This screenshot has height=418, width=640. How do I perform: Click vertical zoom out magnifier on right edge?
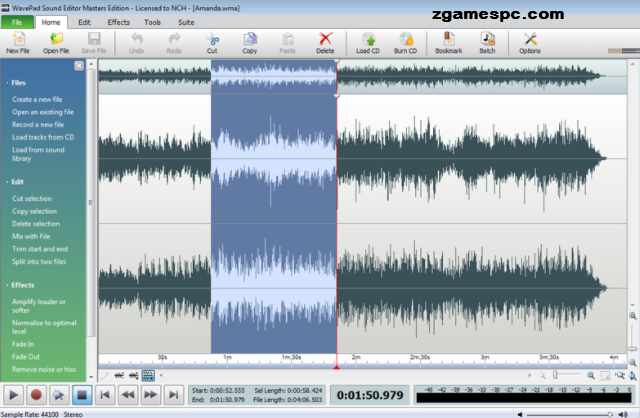coord(633,362)
